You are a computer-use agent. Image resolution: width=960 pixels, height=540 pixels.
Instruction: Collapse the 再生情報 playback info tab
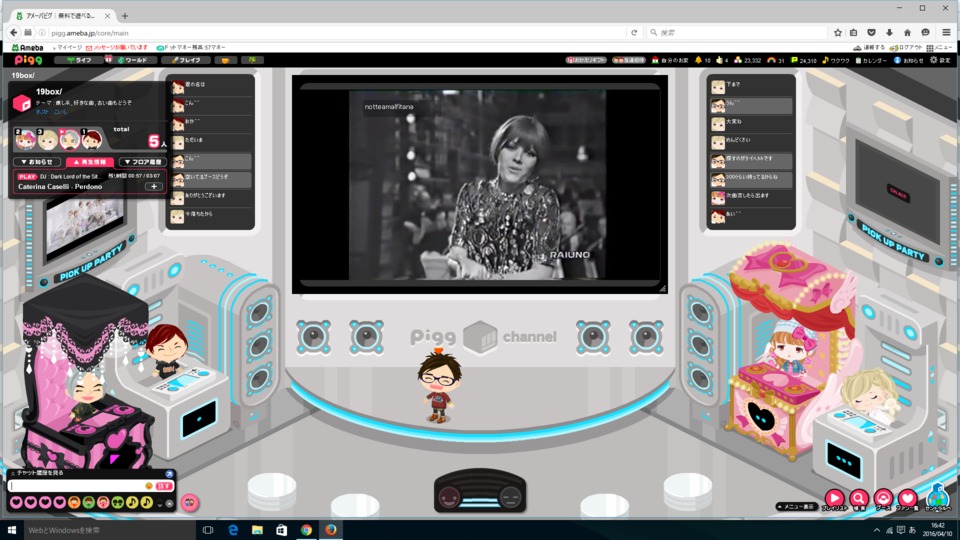tap(90, 162)
